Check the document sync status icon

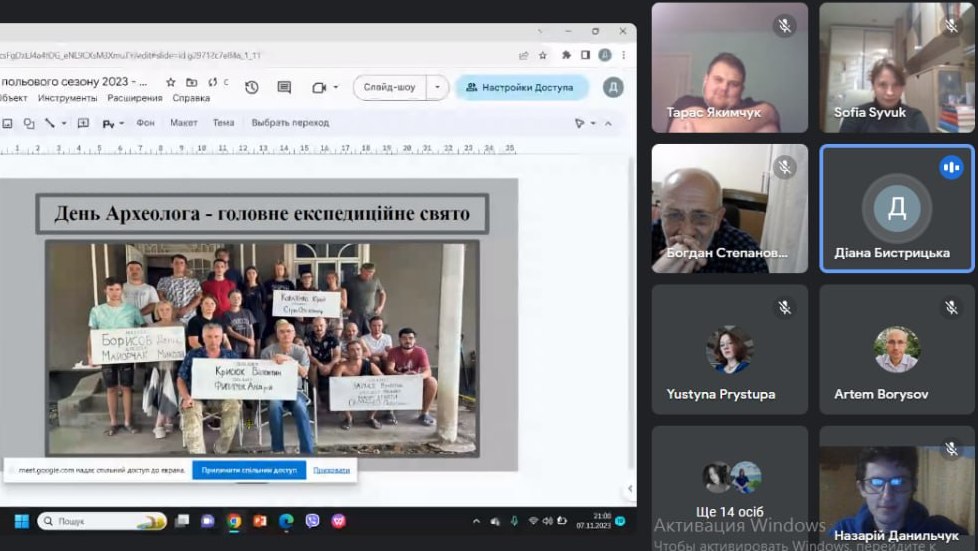213,82
